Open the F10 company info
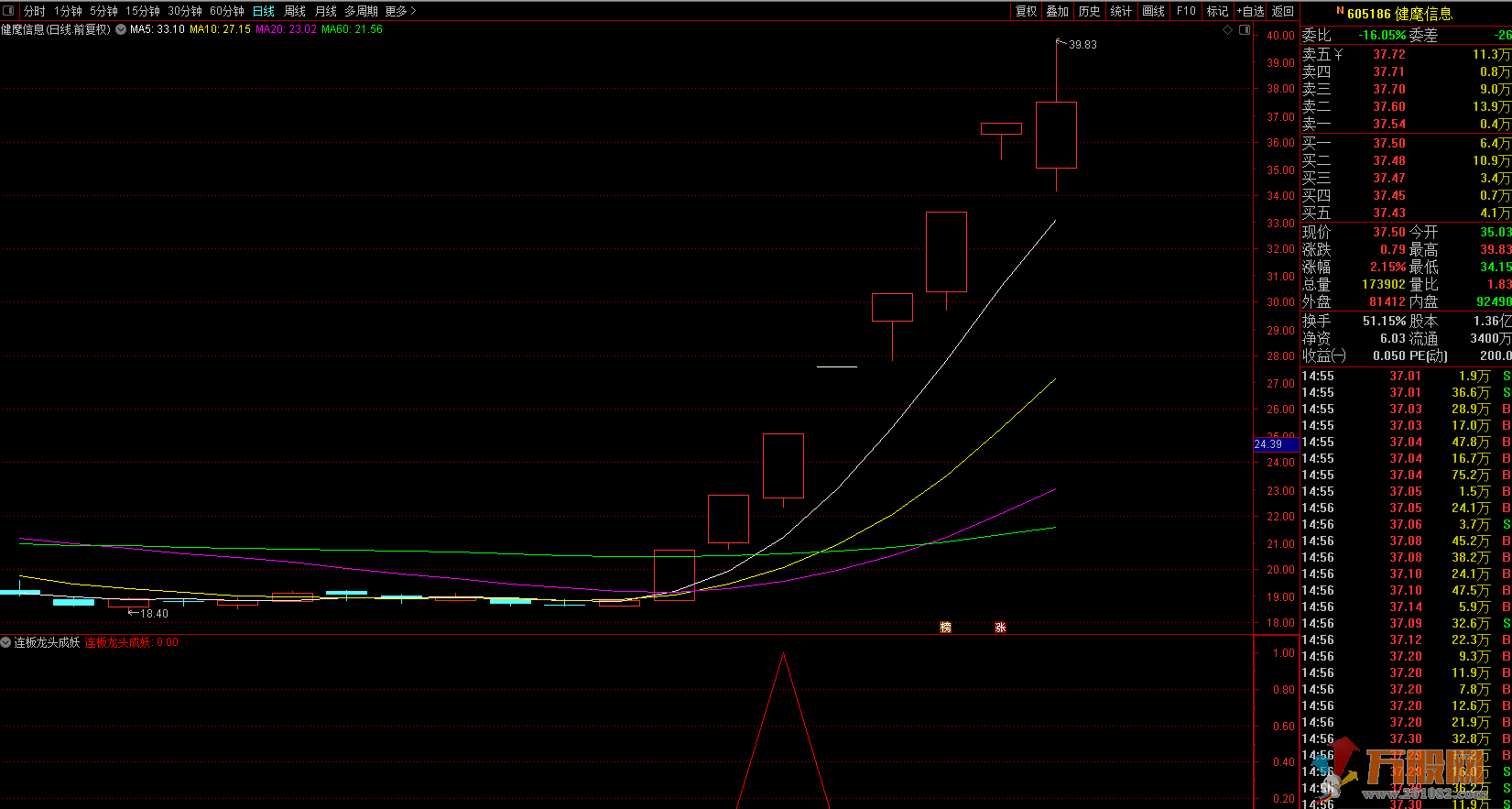Screen dimensions: 1512x809 tap(1186, 11)
